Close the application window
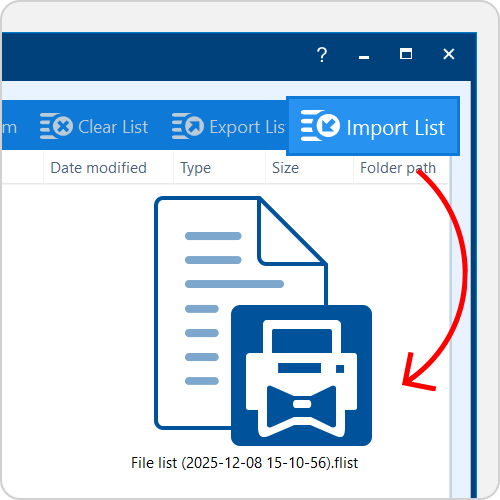 [449, 54]
